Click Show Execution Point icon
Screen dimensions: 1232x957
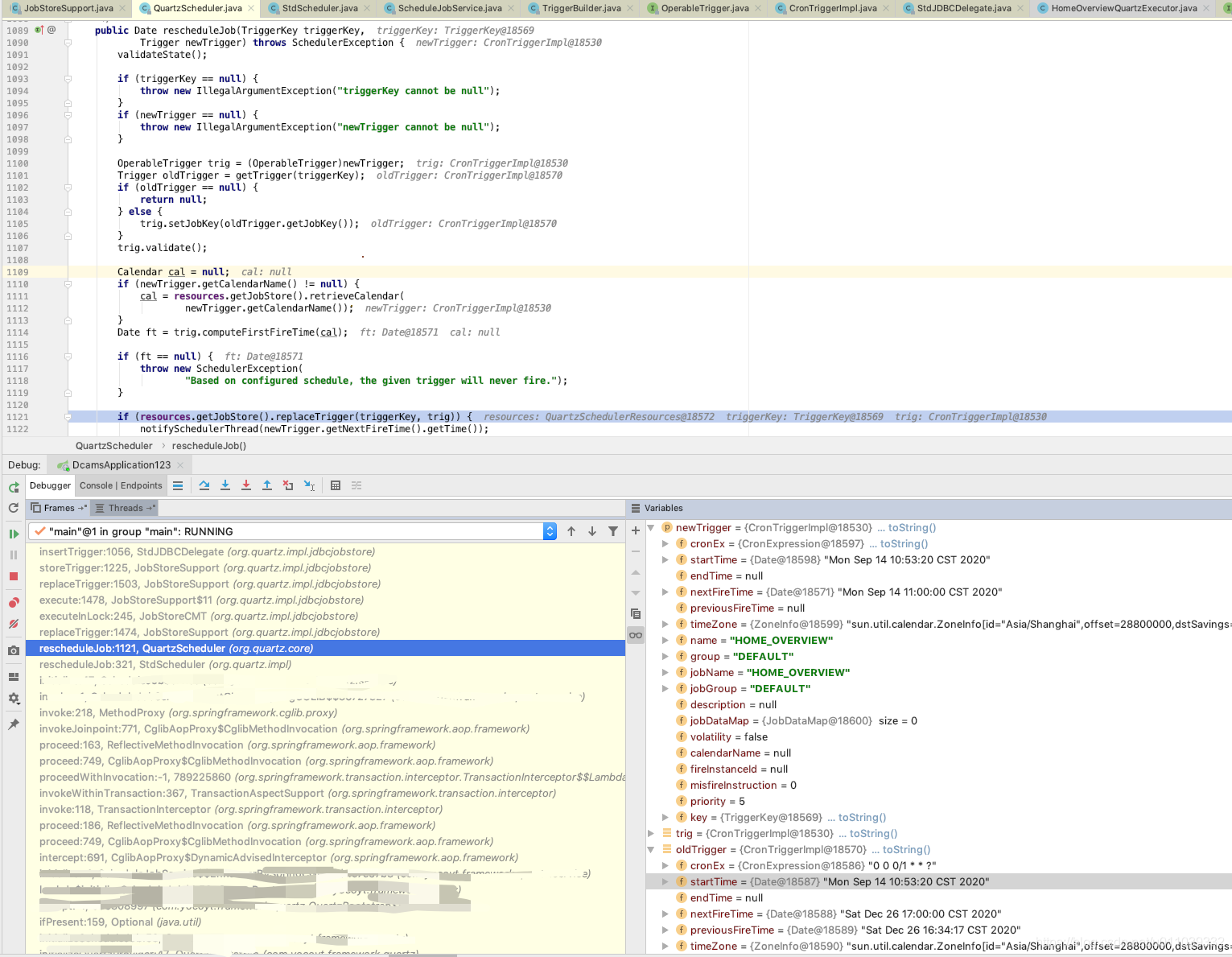pos(178,485)
